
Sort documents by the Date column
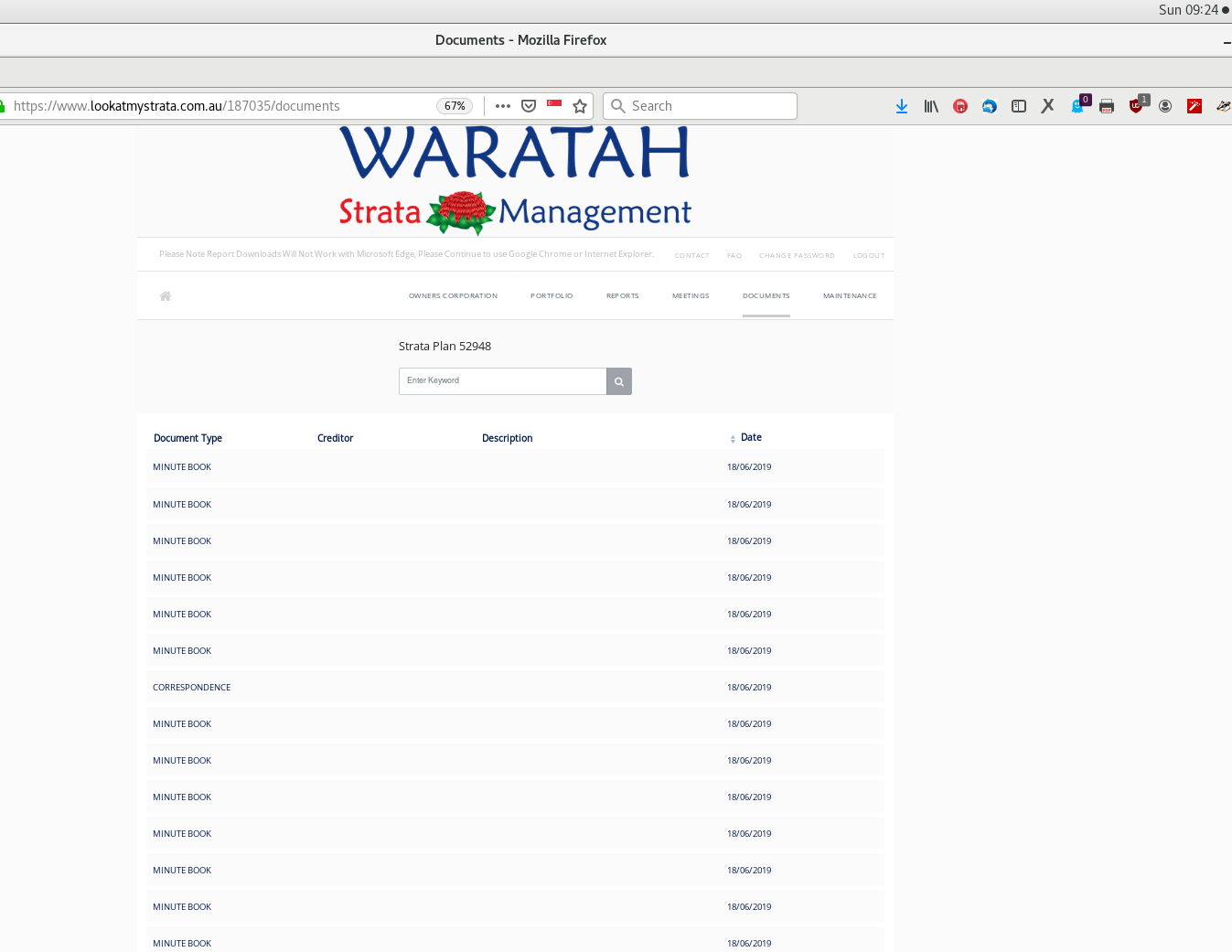(750, 438)
